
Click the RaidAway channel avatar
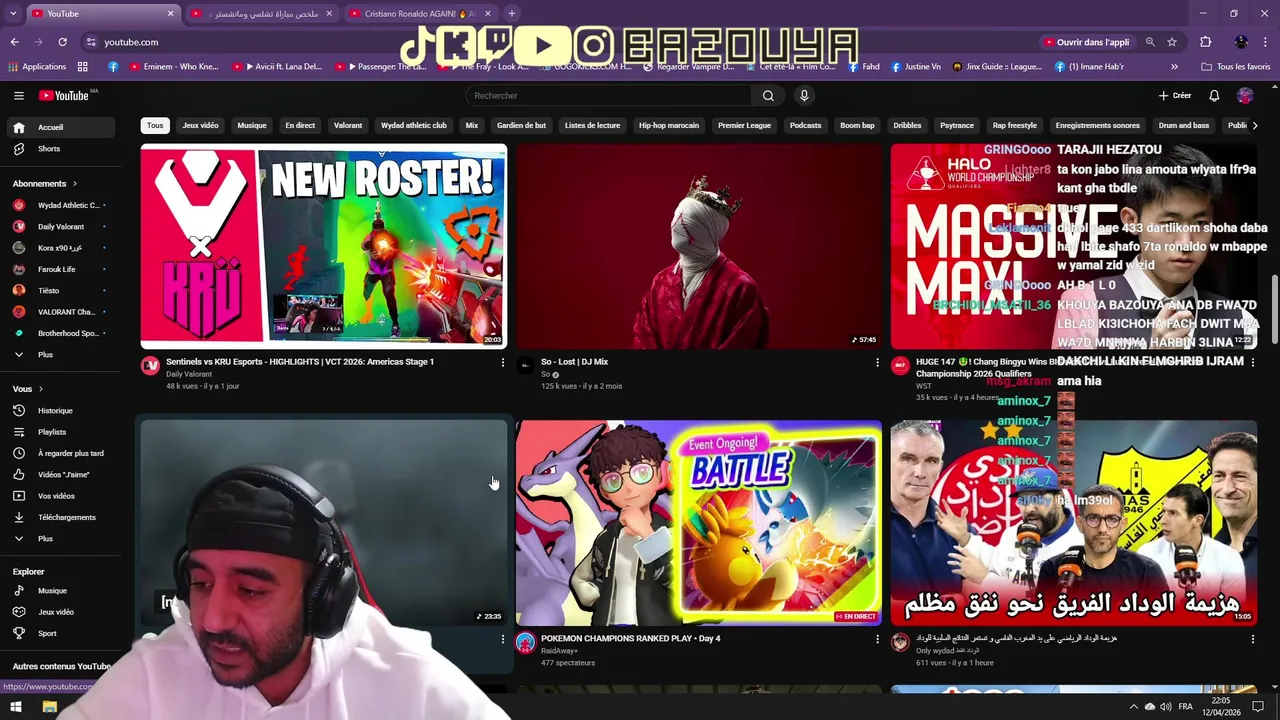[525, 642]
